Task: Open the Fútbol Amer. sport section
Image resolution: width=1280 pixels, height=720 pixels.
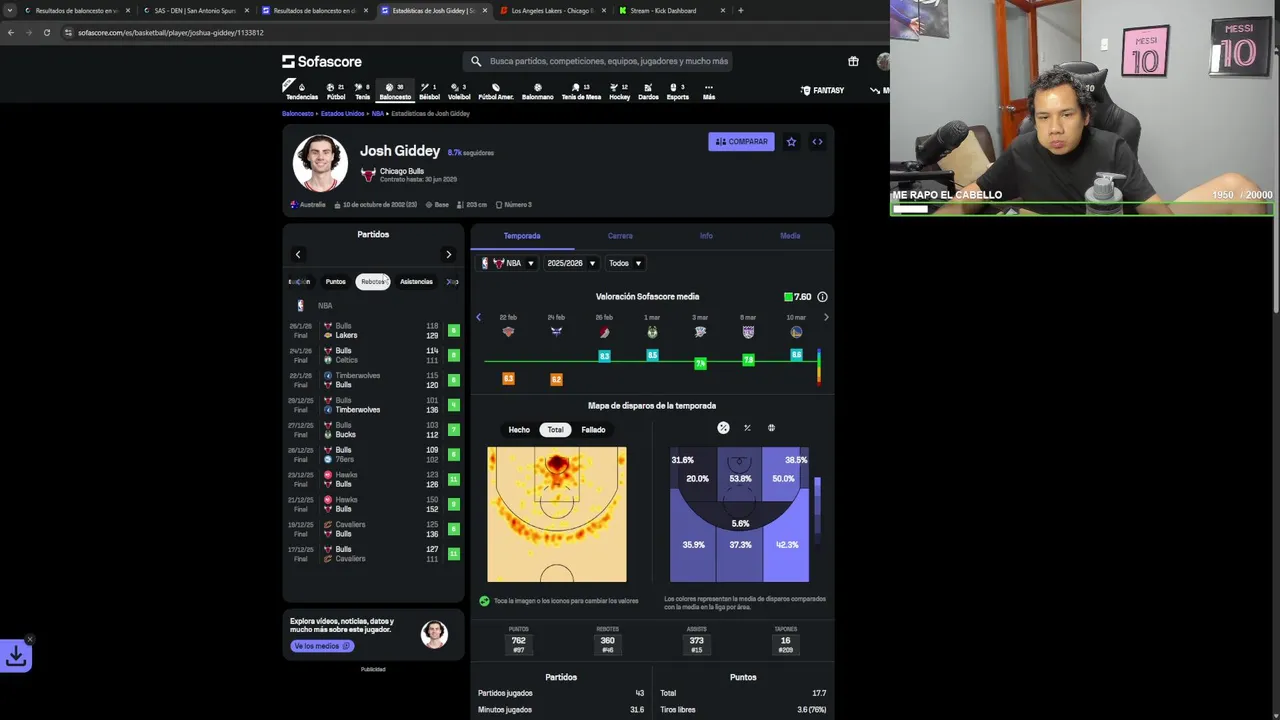Action: tap(496, 91)
